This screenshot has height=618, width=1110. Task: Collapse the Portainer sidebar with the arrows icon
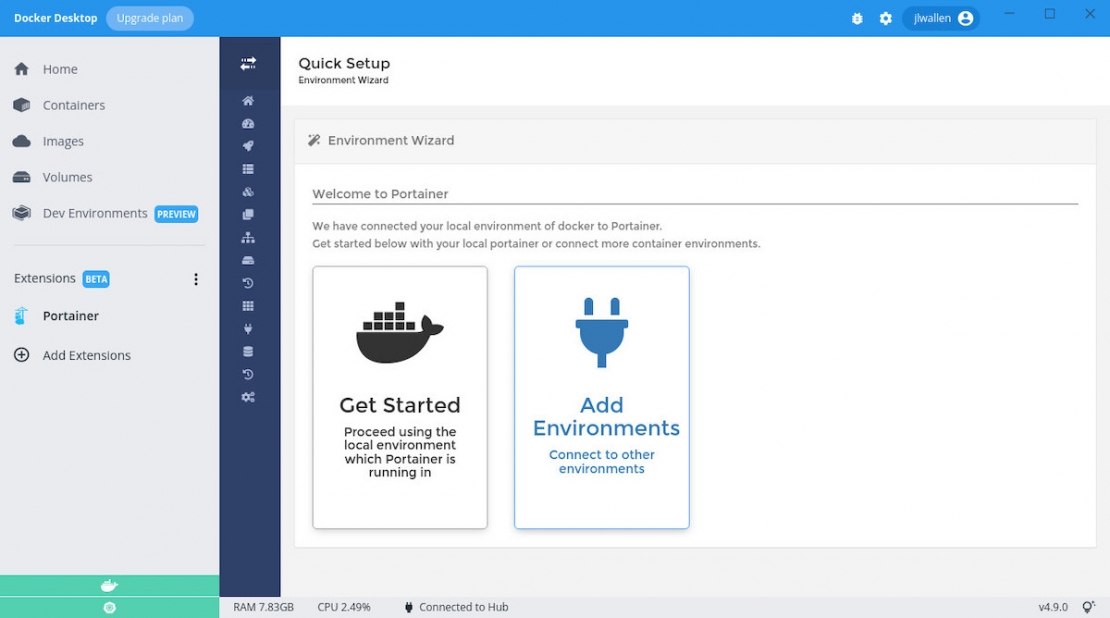tap(248, 63)
